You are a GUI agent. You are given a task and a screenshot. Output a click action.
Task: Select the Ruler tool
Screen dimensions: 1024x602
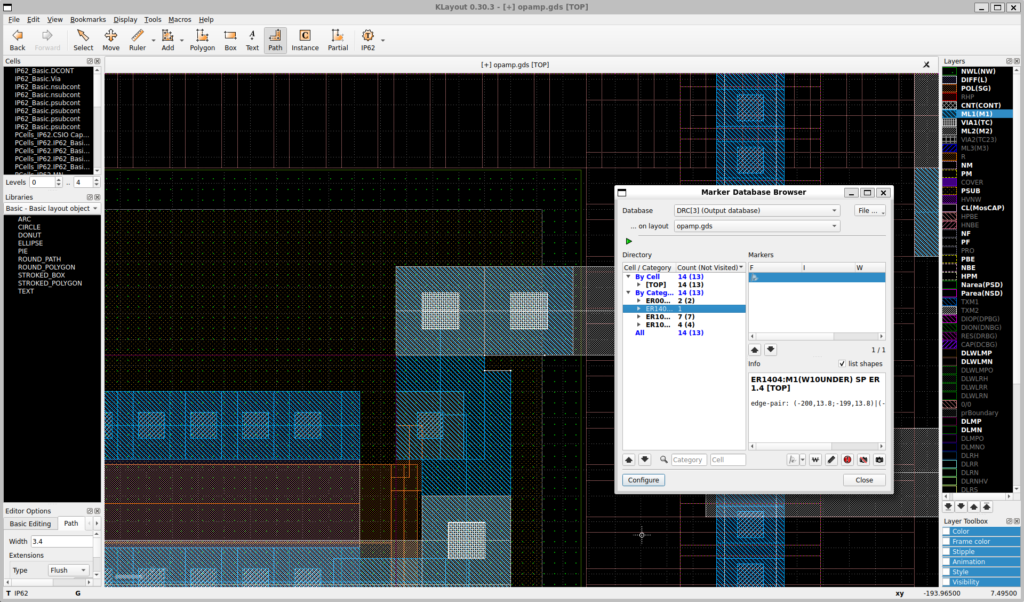tap(137, 39)
